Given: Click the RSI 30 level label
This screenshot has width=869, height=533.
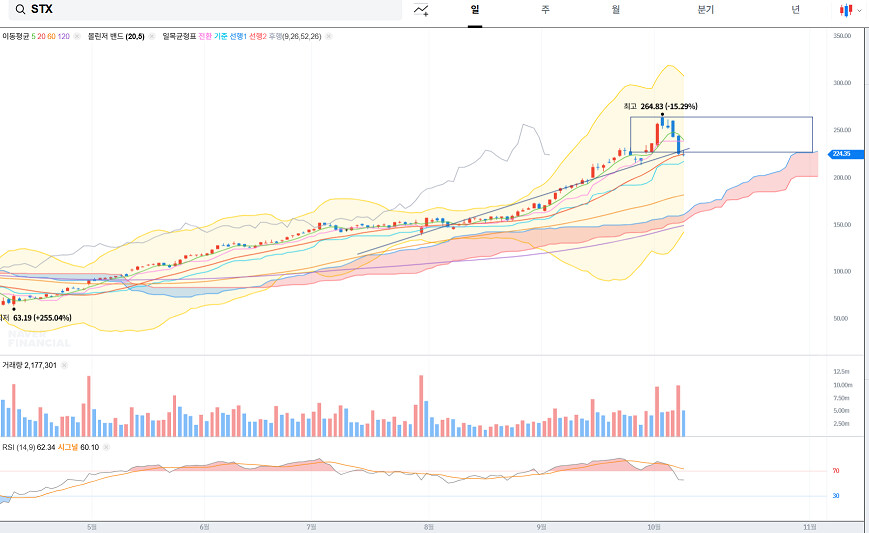Looking at the screenshot, I should tap(836, 496).
